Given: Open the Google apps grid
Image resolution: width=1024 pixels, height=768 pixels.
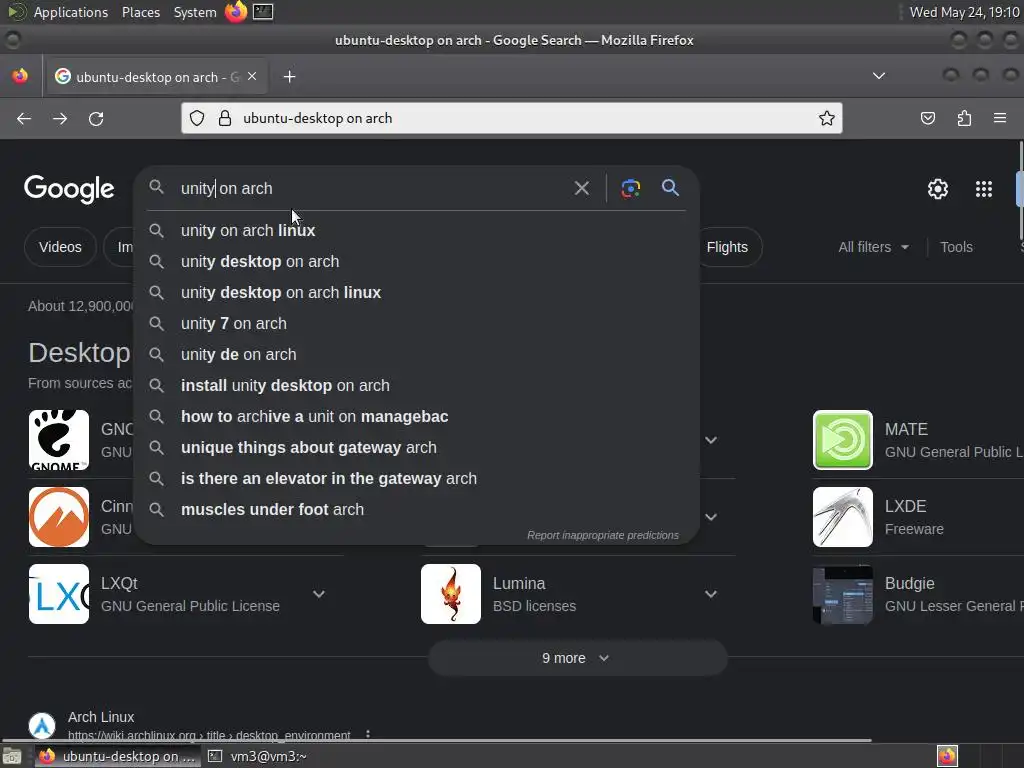Looking at the screenshot, I should [984, 189].
